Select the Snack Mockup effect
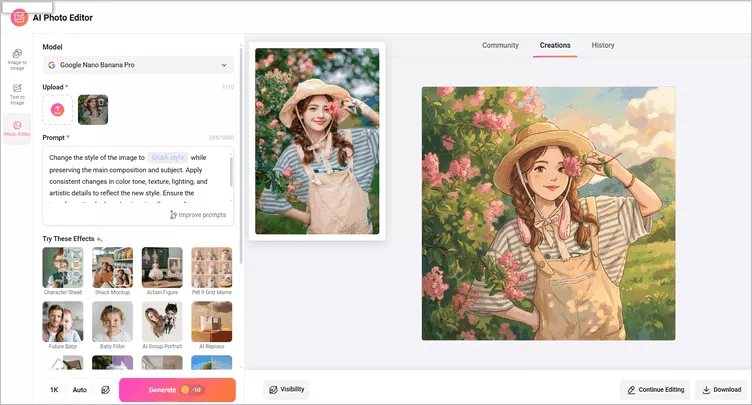 click(x=112, y=271)
